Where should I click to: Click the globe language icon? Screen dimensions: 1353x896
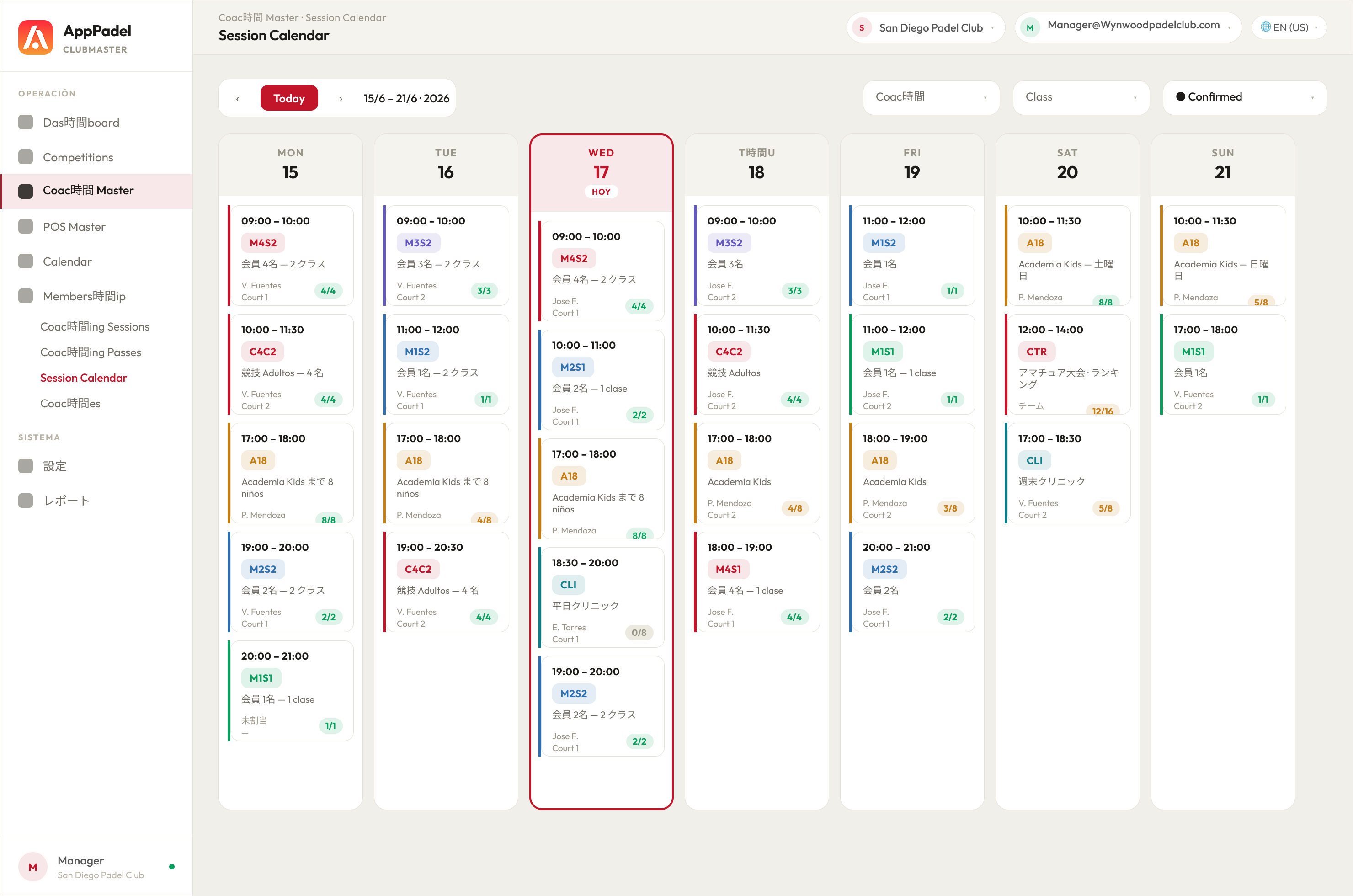1266,27
